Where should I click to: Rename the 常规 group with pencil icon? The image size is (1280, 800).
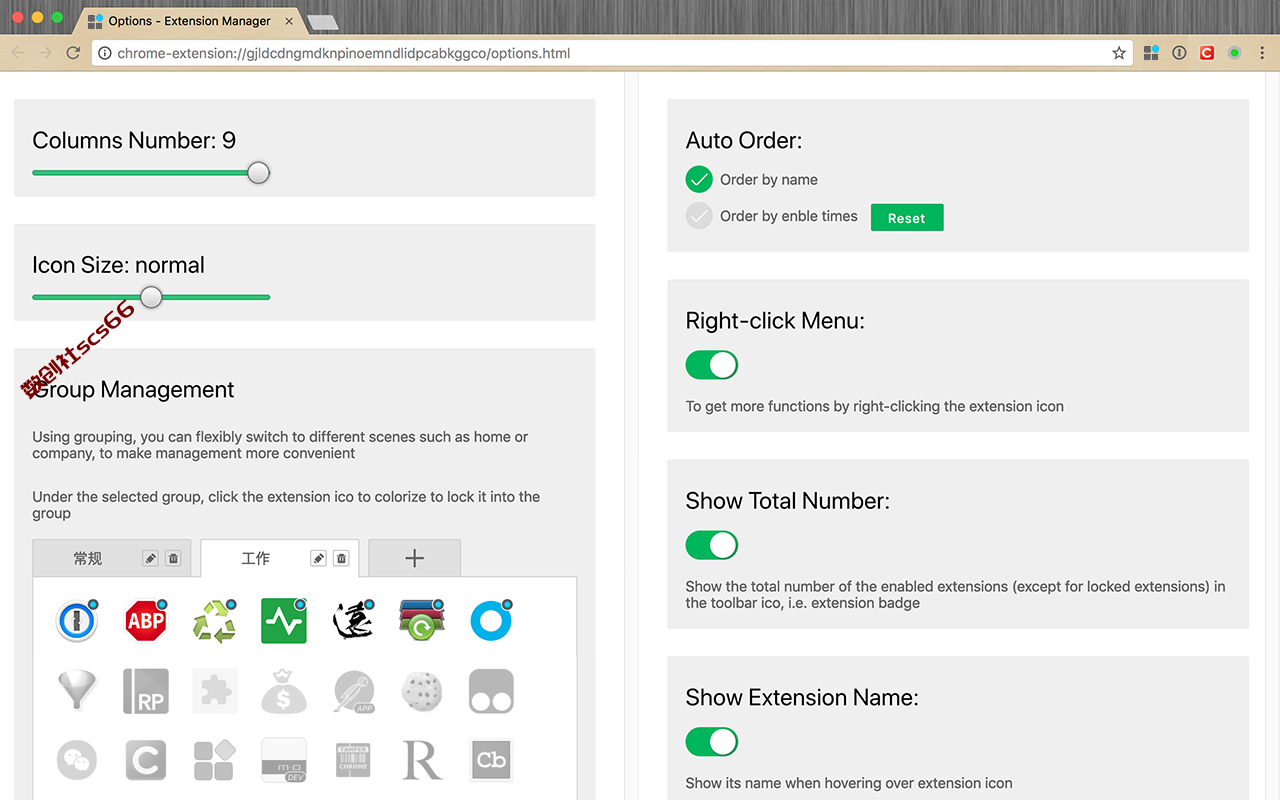pyautogui.click(x=151, y=559)
